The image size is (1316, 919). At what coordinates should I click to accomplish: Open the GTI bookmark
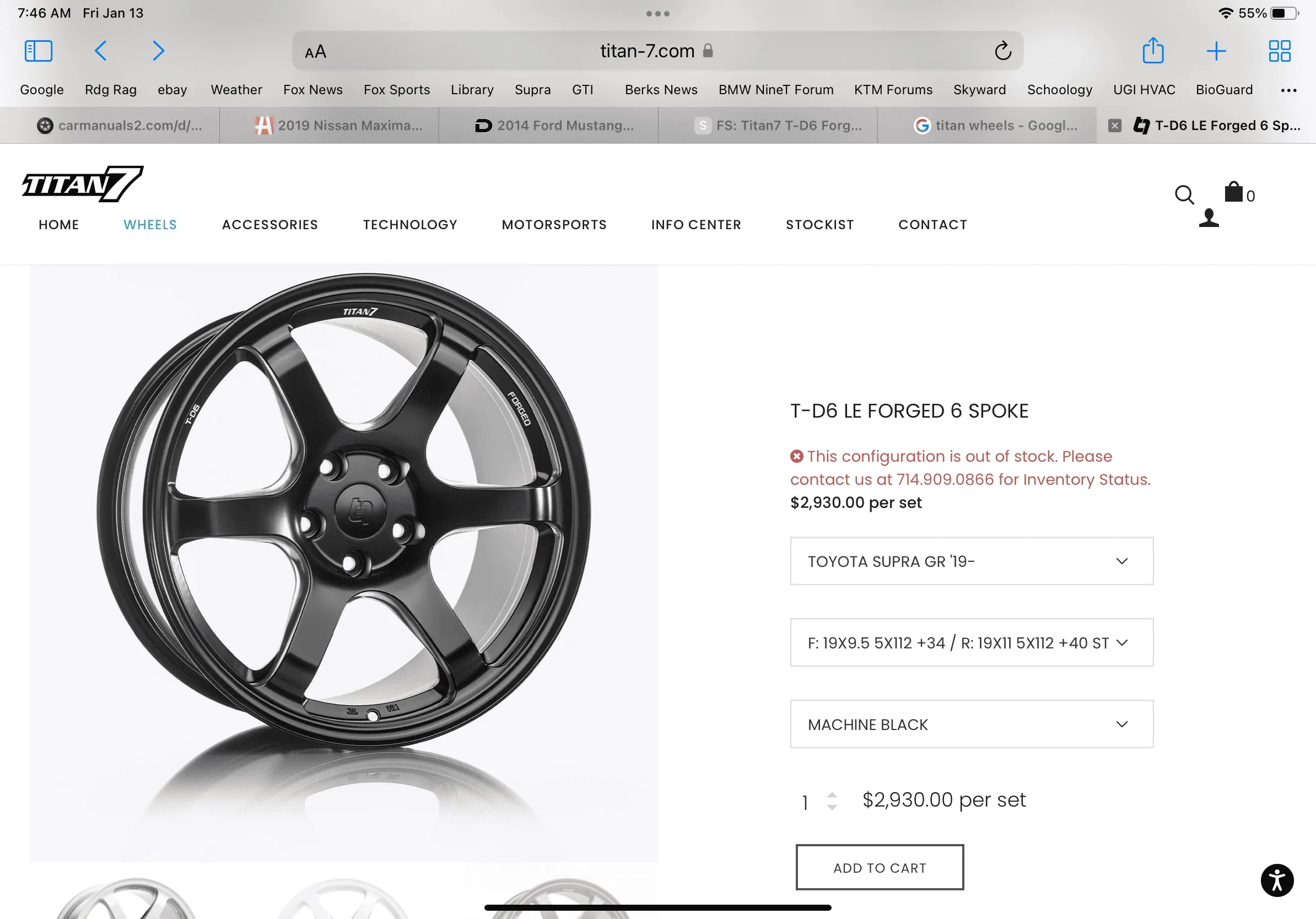click(583, 90)
